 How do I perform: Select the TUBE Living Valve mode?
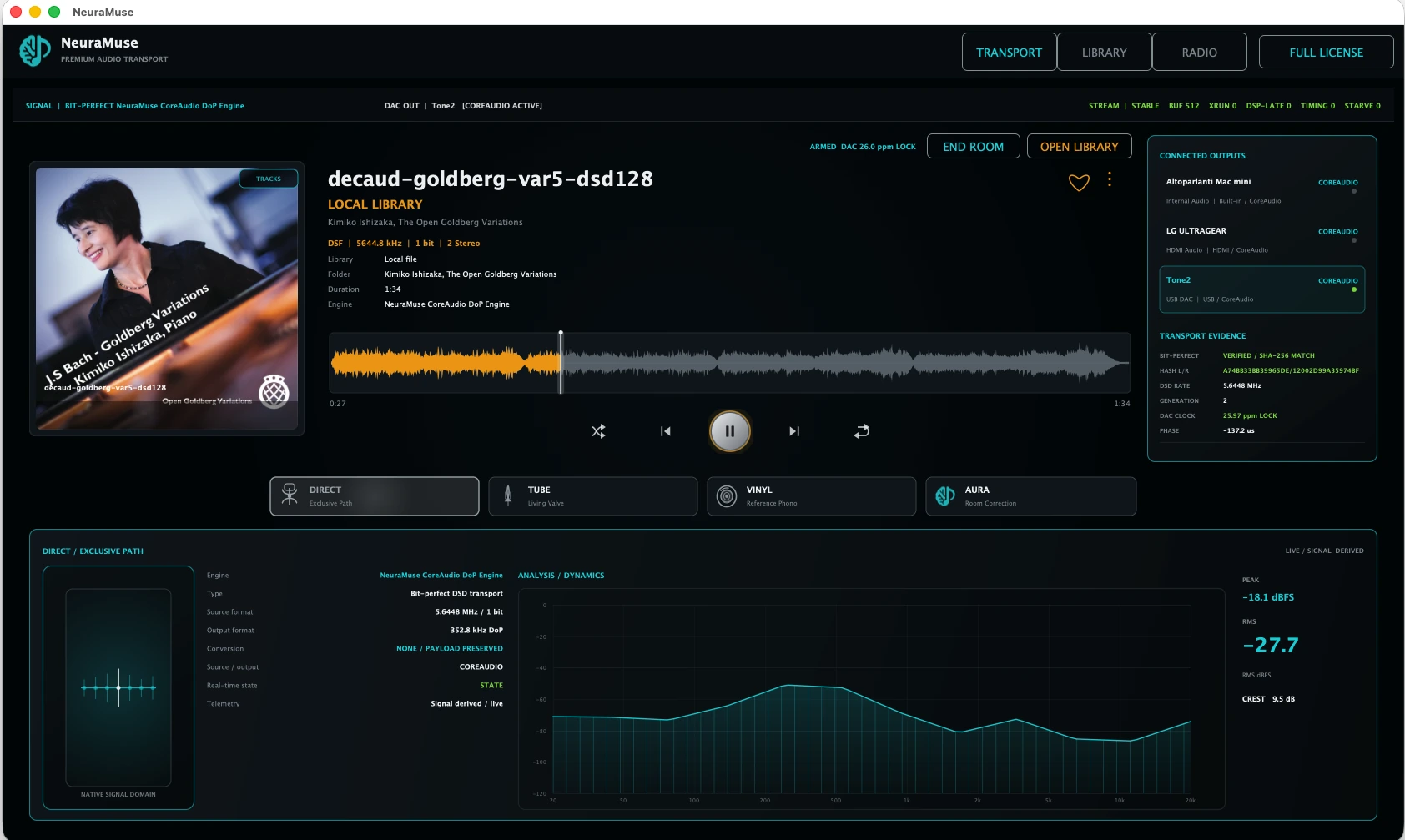coord(593,496)
